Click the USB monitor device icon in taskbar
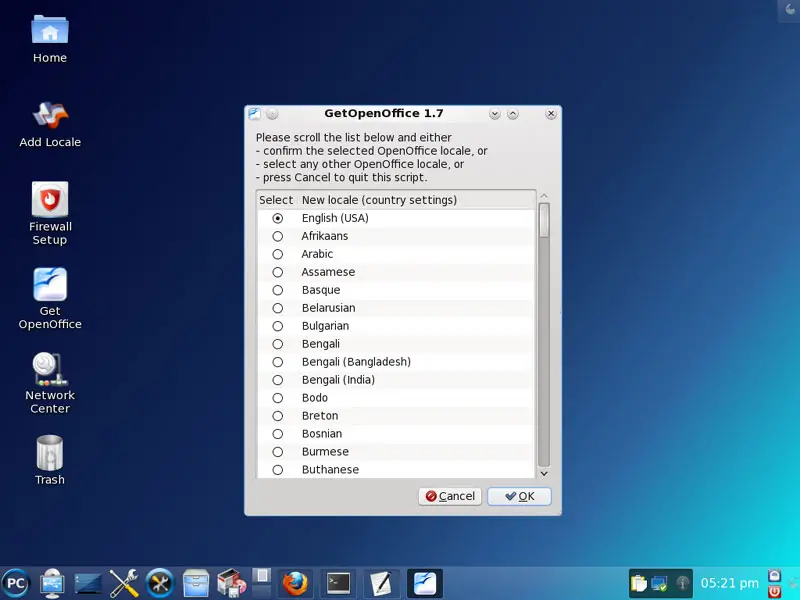Image resolution: width=800 pixels, height=600 pixels. tap(52, 583)
